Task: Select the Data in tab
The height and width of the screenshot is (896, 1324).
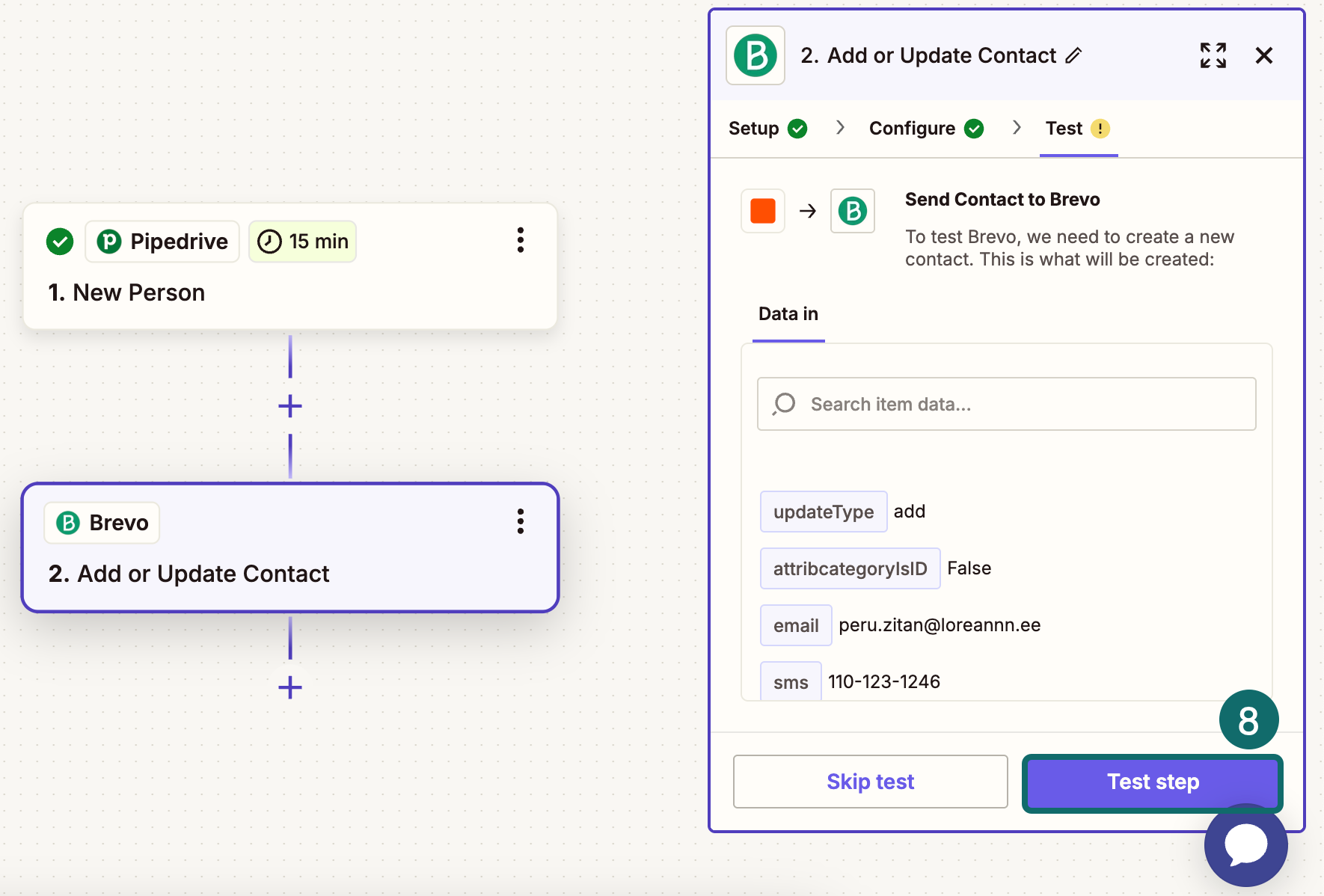Action: point(788,314)
